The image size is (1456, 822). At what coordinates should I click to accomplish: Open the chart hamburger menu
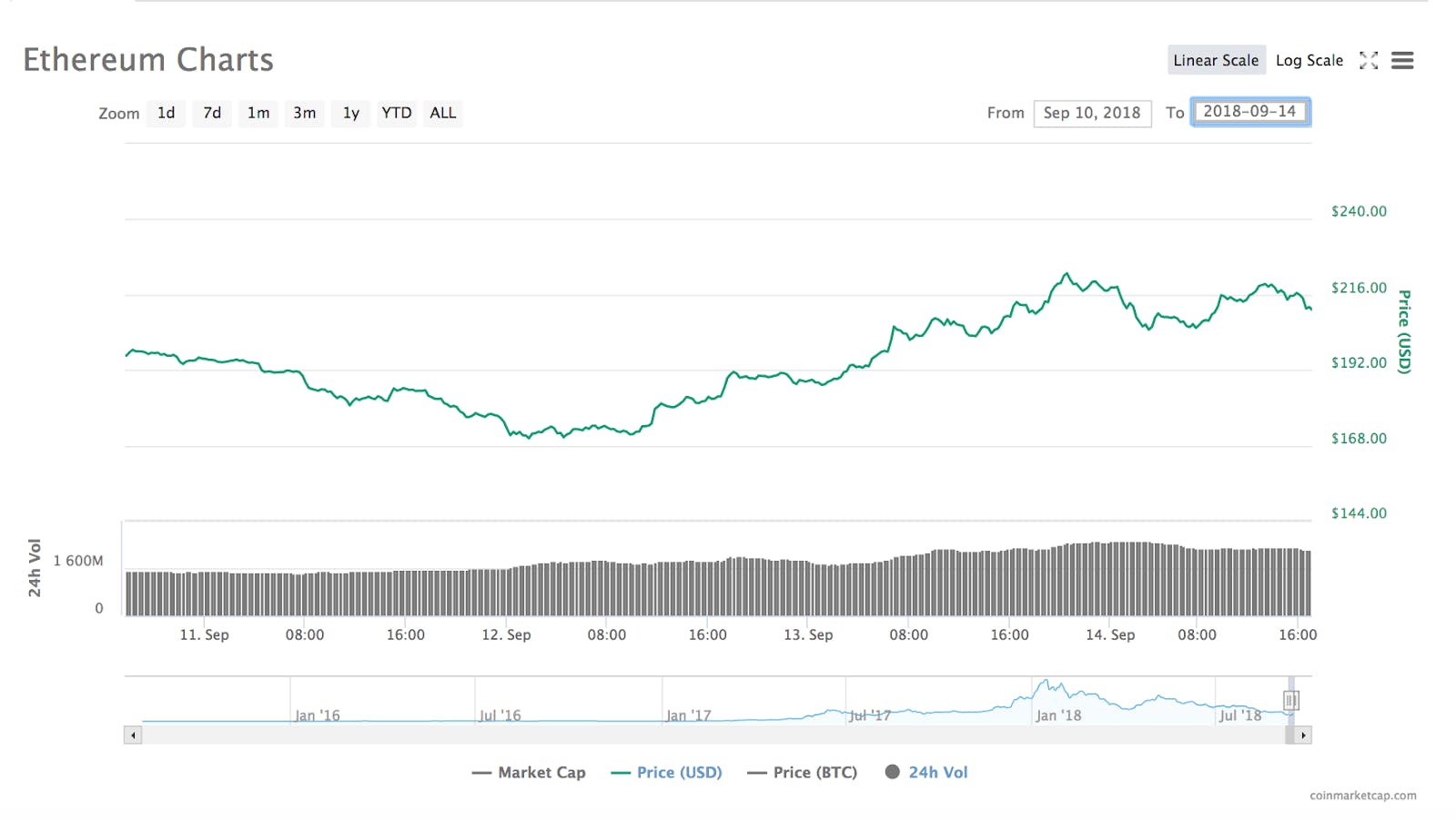(1402, 60)
